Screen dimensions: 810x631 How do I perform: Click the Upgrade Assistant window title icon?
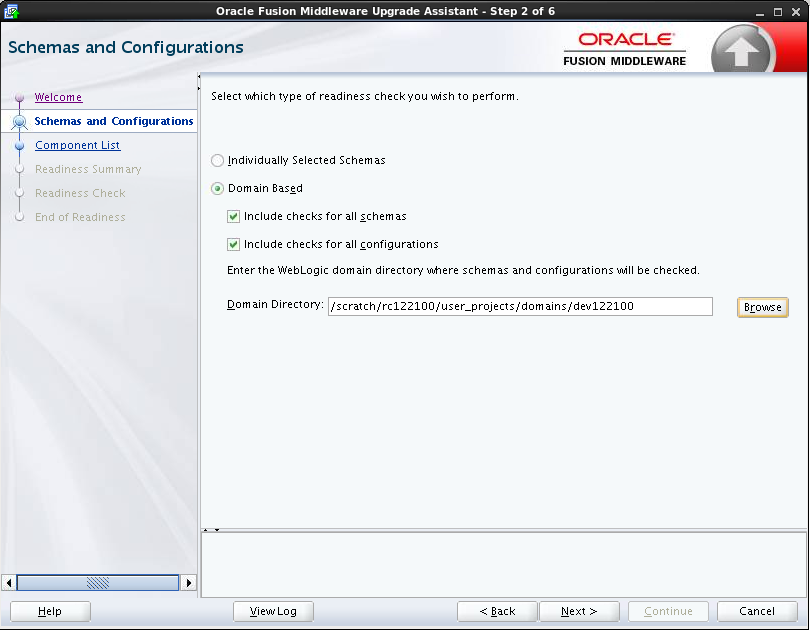click(11, 11)
